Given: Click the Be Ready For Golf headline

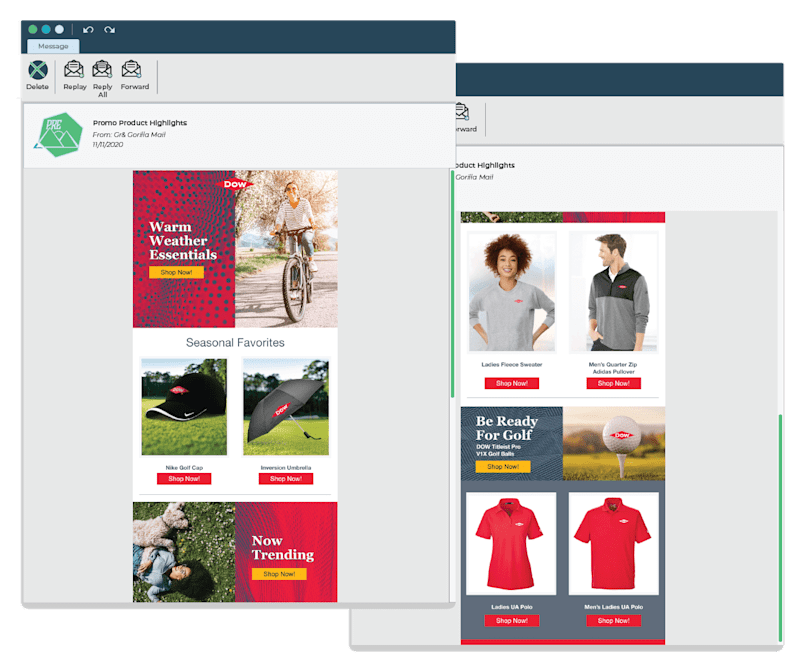Looking at the screenshot, I should (507, 428).
